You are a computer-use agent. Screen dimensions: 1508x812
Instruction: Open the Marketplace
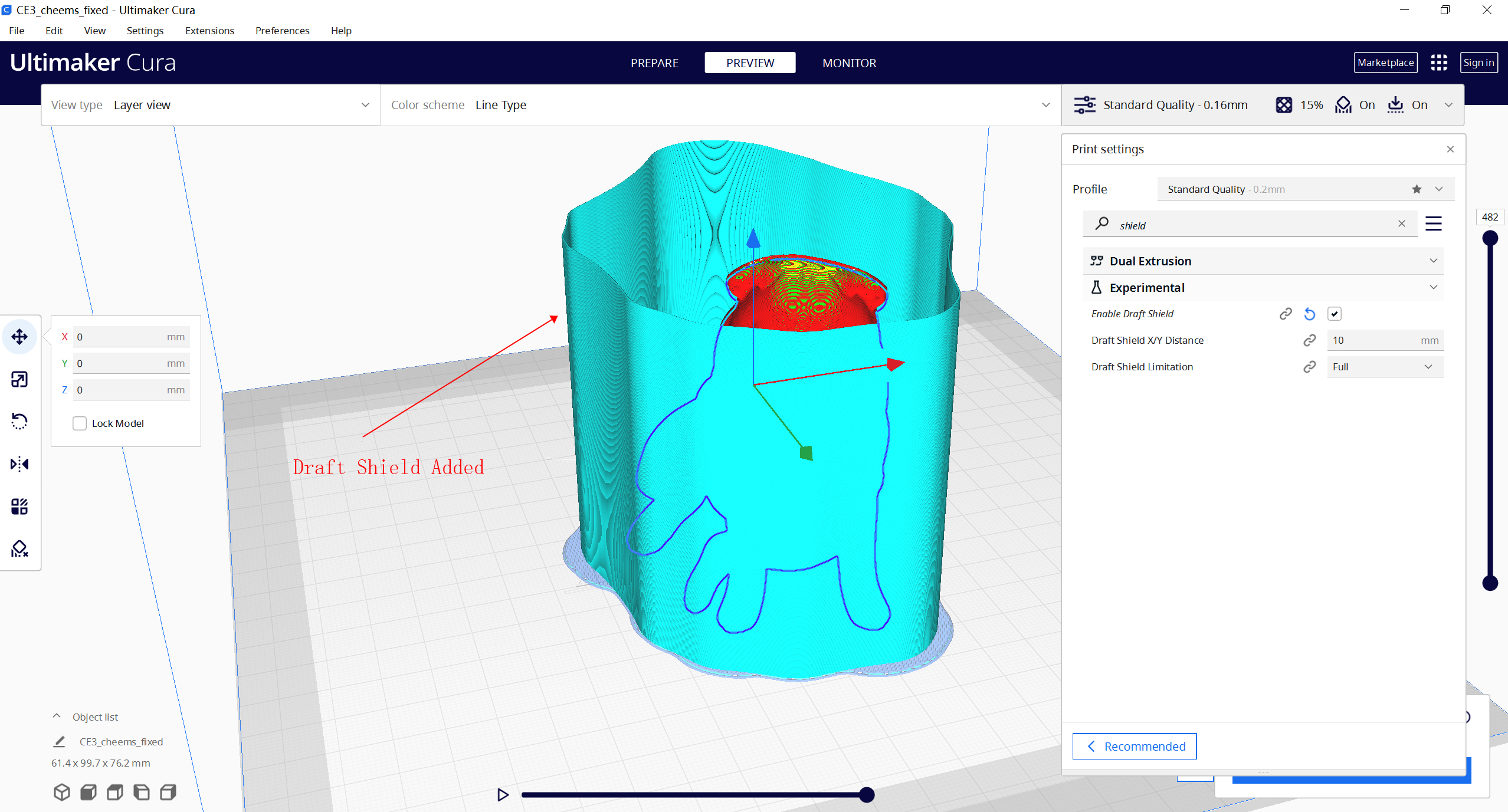[x=1385, y=63]
